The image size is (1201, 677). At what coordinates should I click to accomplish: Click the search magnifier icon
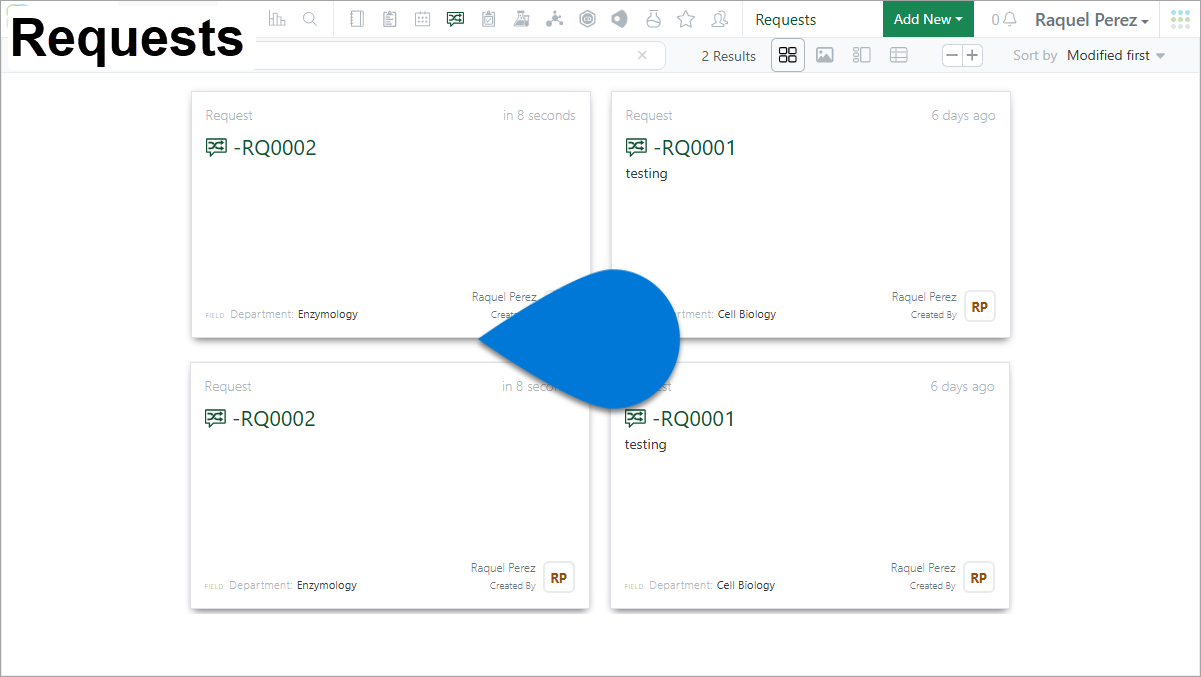(310, 19)
